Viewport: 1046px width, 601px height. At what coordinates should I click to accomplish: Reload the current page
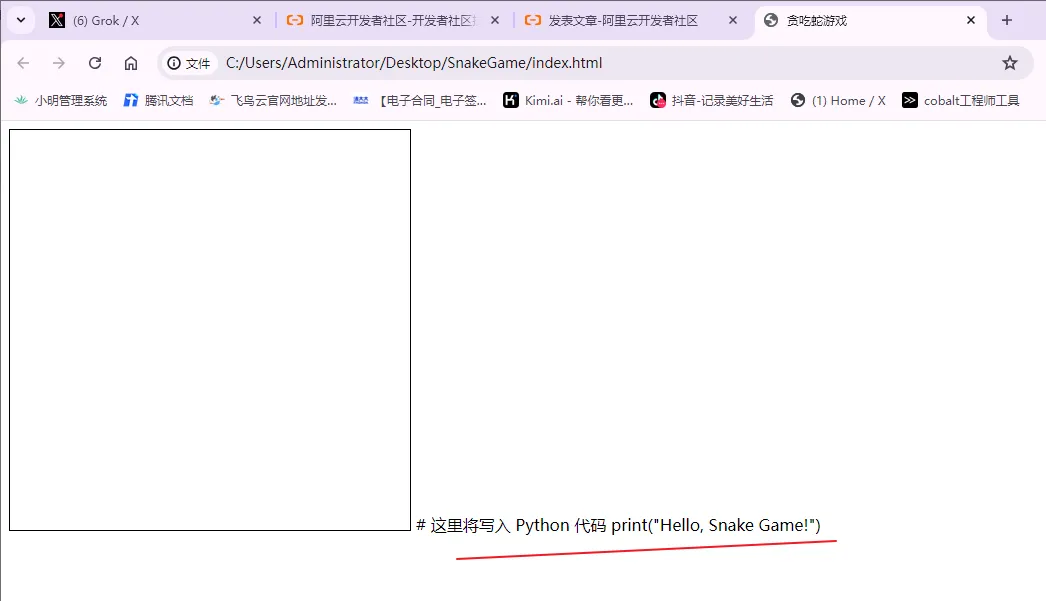[x=95, y=63]
